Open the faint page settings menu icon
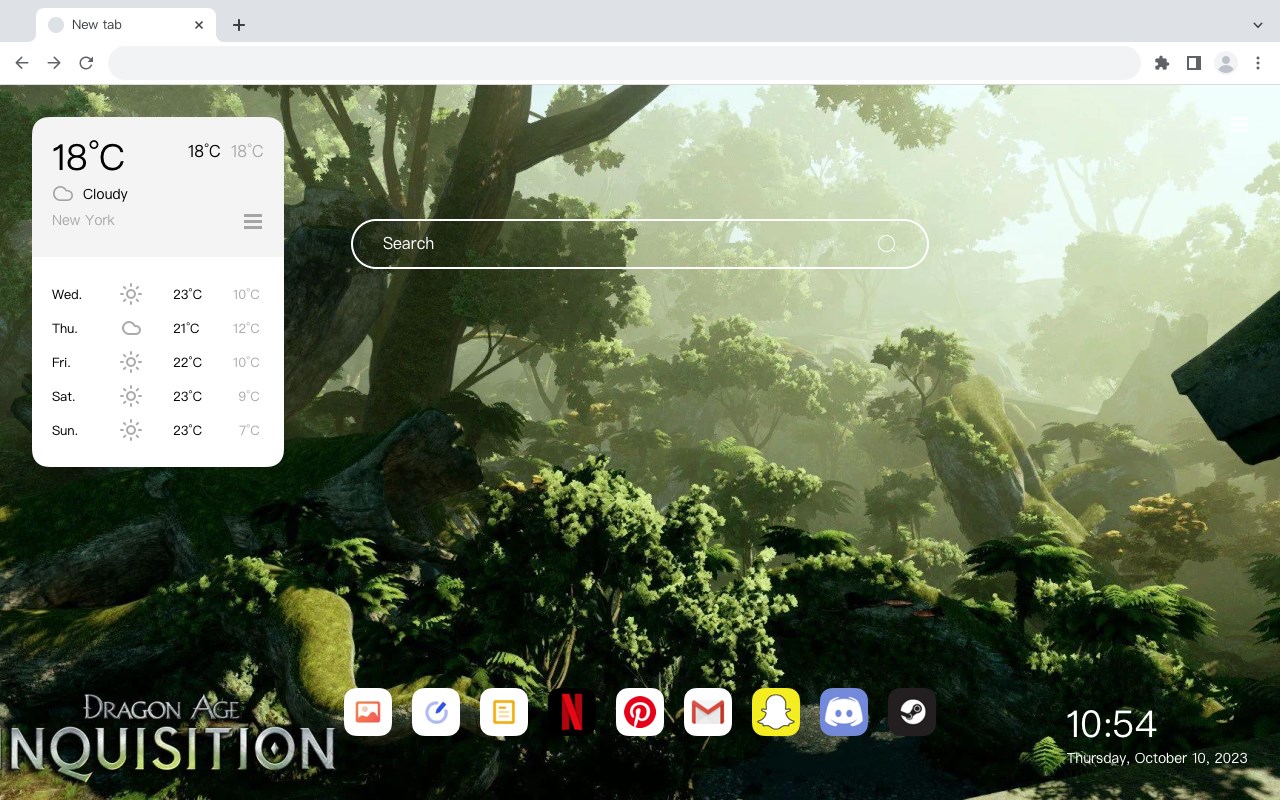The width and height of the screenshot is (1280, 800). [1240, 124]
